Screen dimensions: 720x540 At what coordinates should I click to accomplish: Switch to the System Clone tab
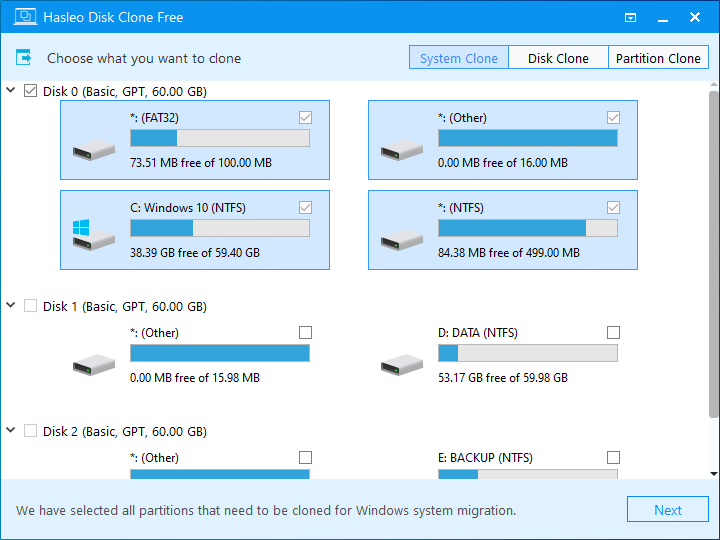pyautogui.click(x=459, y=57)
